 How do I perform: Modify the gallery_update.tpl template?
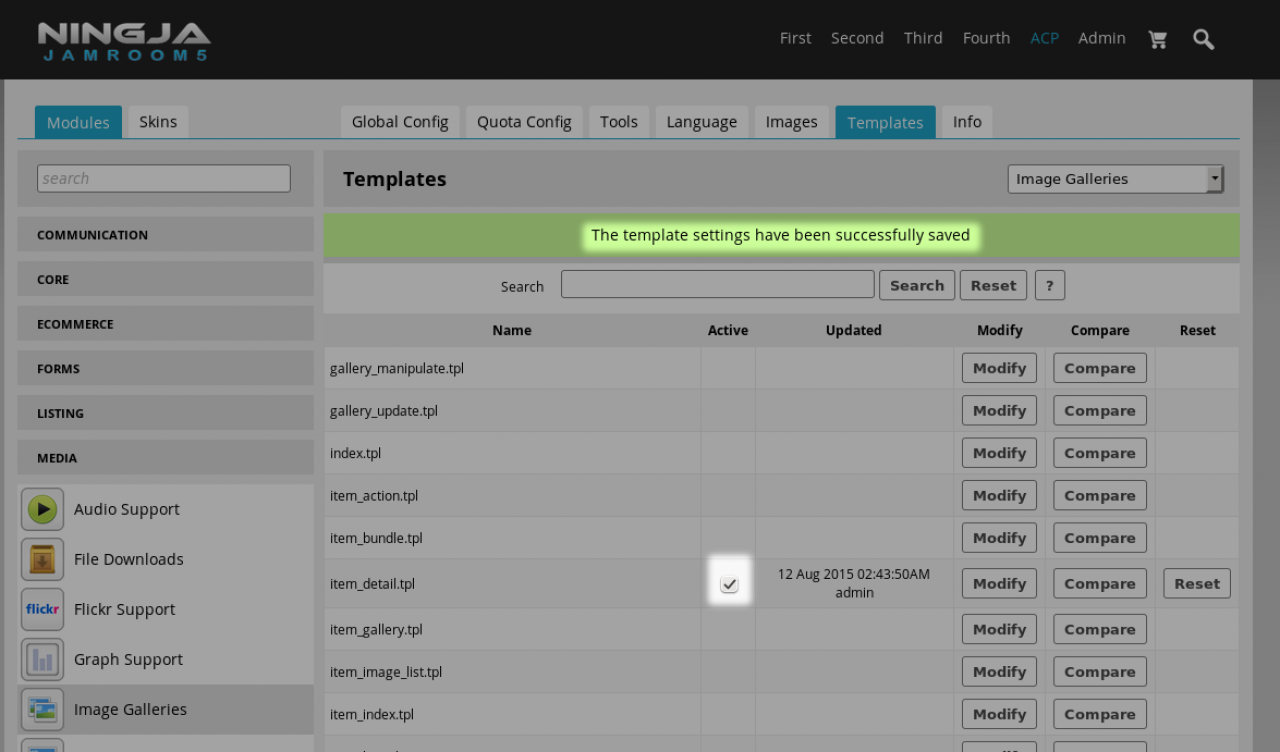(999, 411)
